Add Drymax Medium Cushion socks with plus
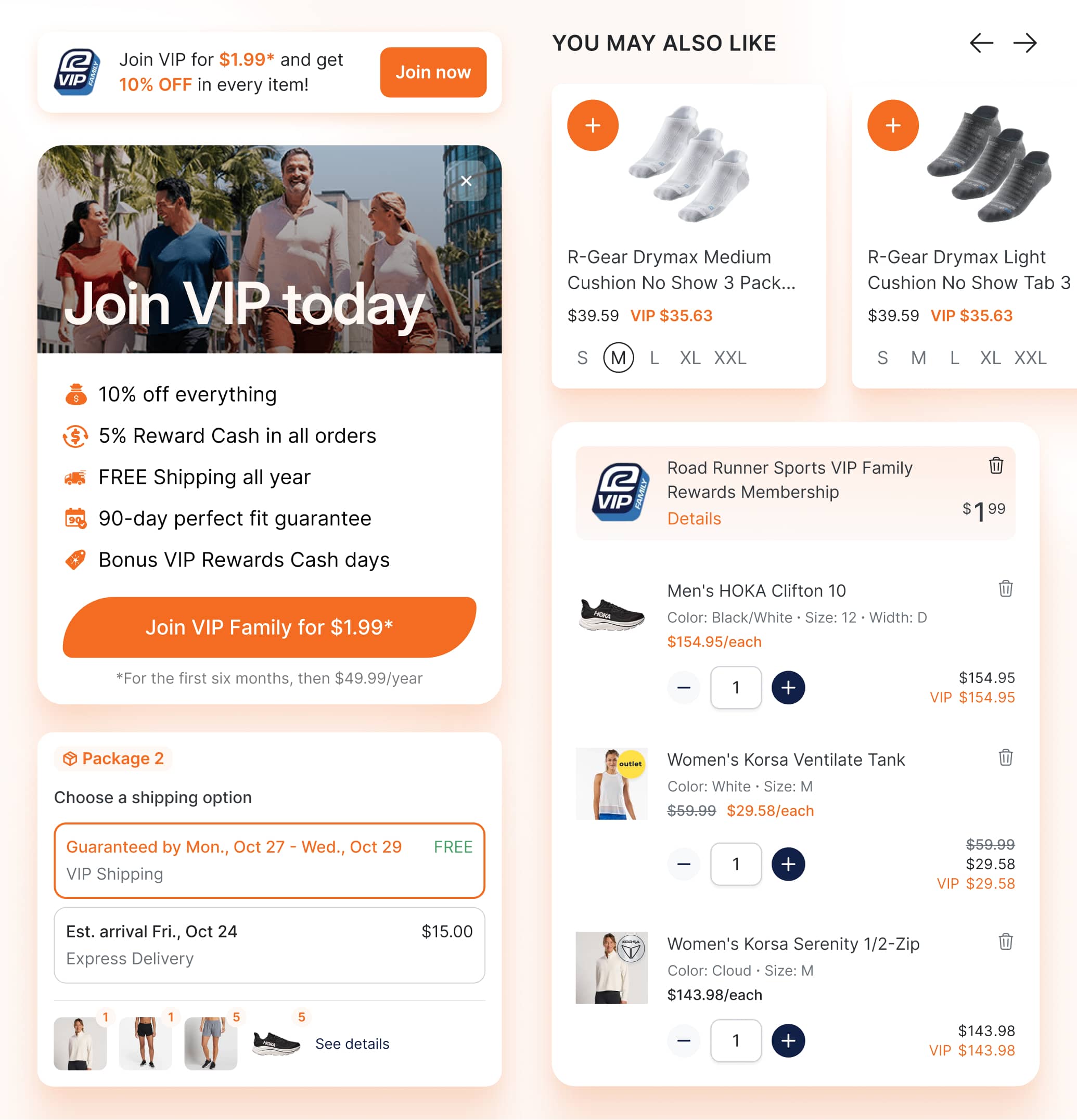Screen dimensions: 1077x1120 pos(593,125)
